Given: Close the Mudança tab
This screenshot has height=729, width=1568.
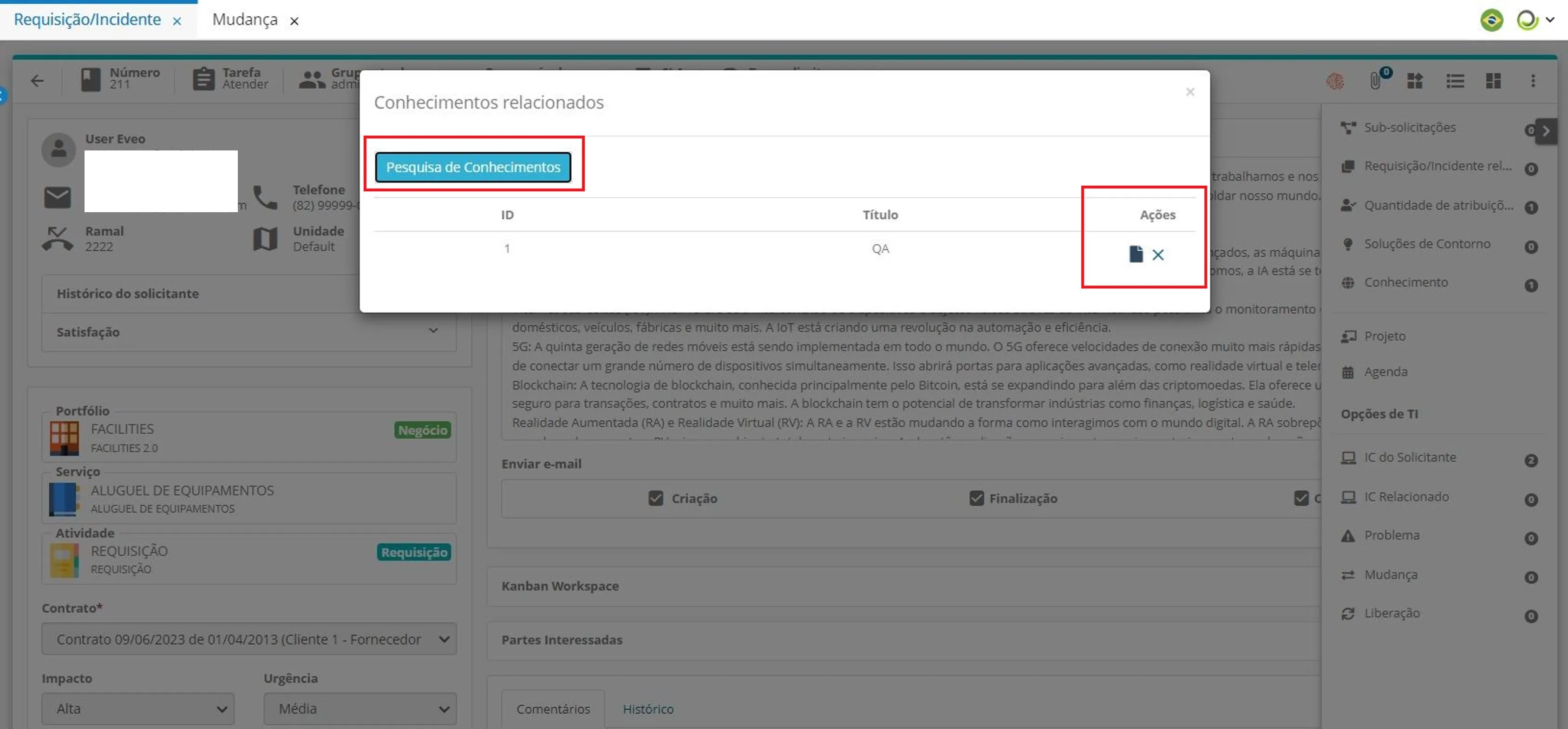Looking at the screenshot, I should tap(294, 21).
